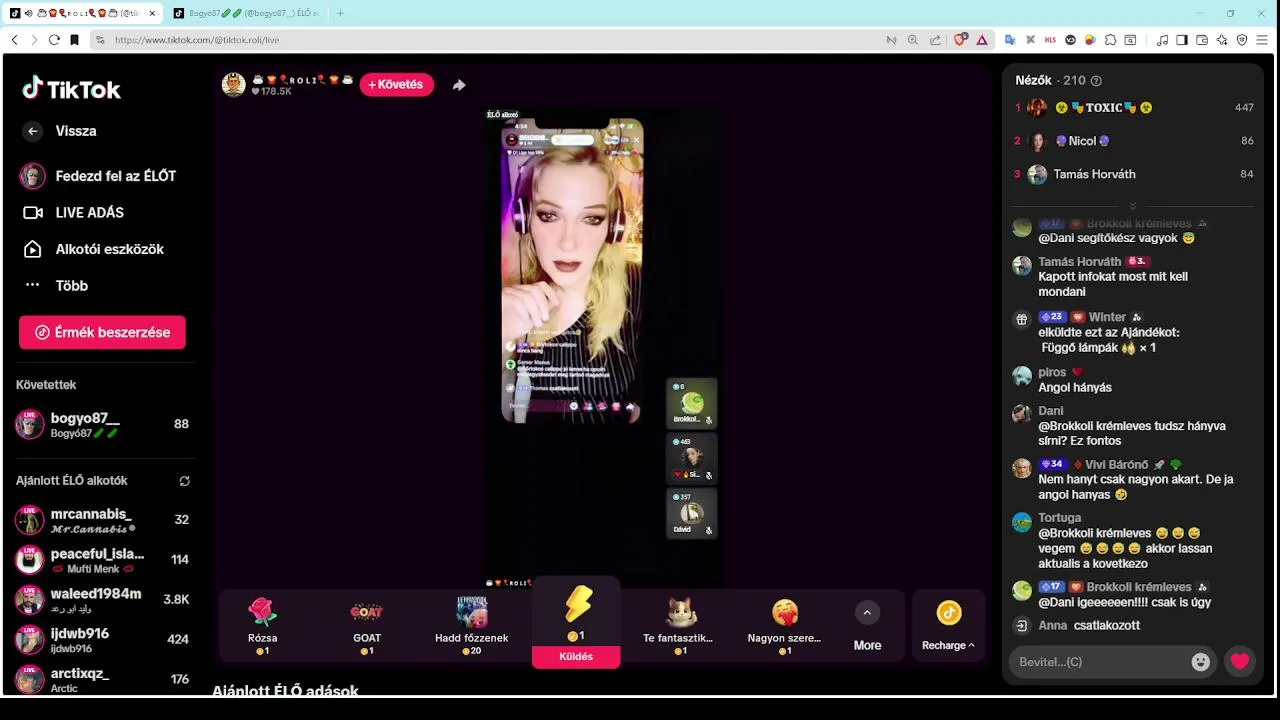Open Alkotói eszközök
This screenshot has height=720, width=1280.
click(x=93, y=249)
